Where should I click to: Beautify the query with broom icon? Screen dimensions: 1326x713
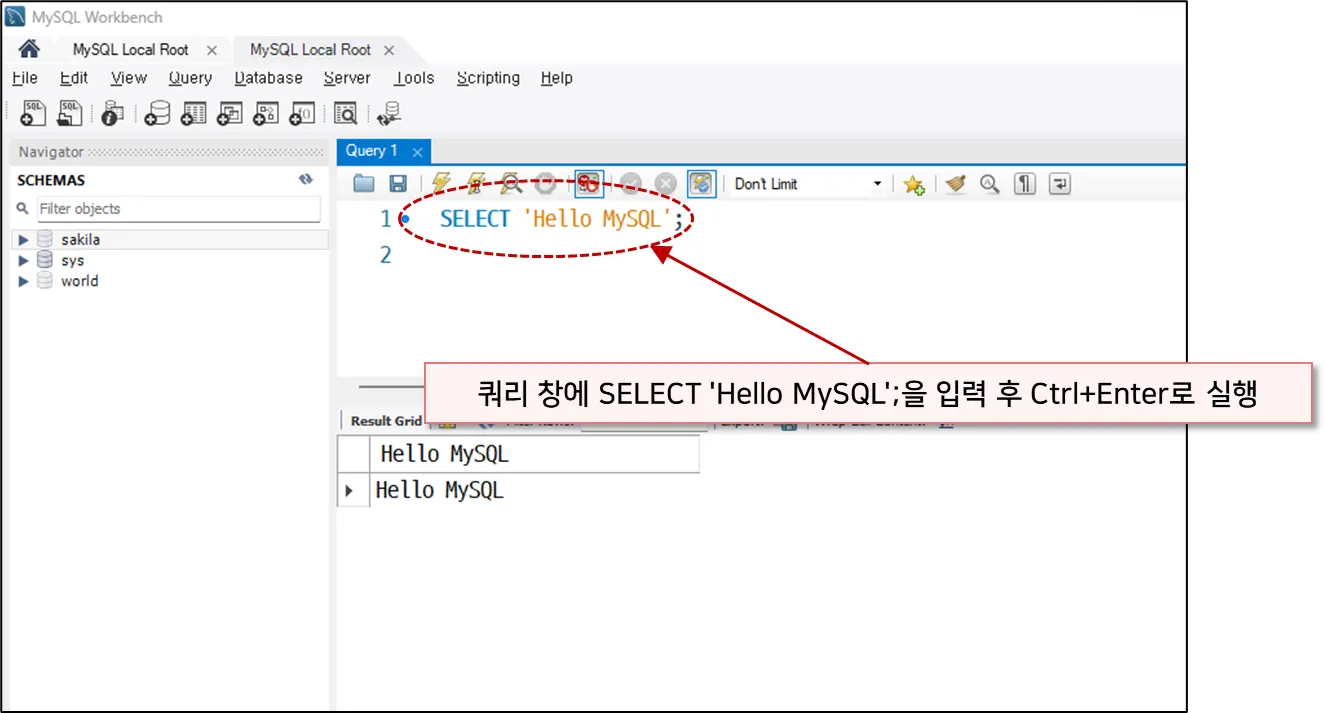point(956,184)
